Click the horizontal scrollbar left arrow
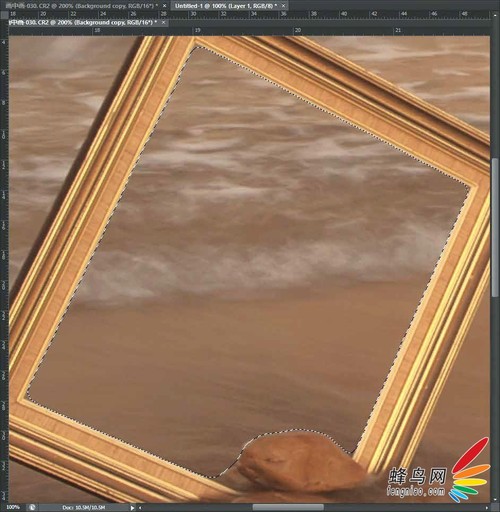Image resolution: width=500 pixels, height=512 pixels. pyautogui.click(x=140, y=508)
